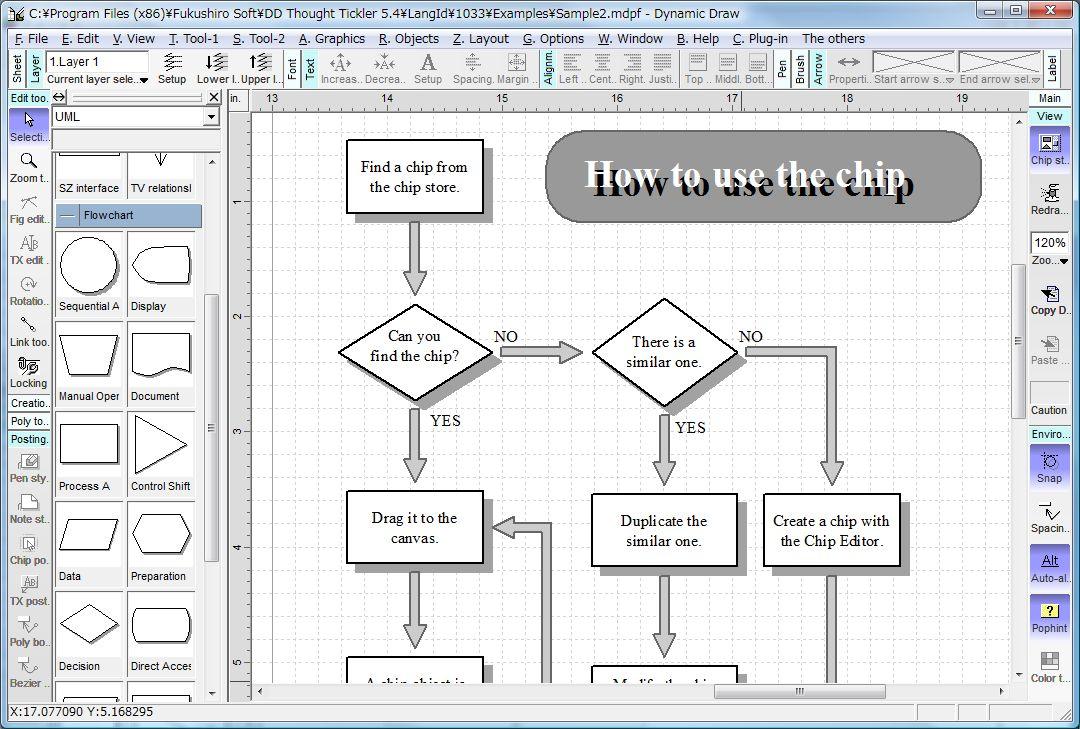Viewport: 1080px width, 729px height.
Task: Select the Rotation tool
Action: point(29,291)
